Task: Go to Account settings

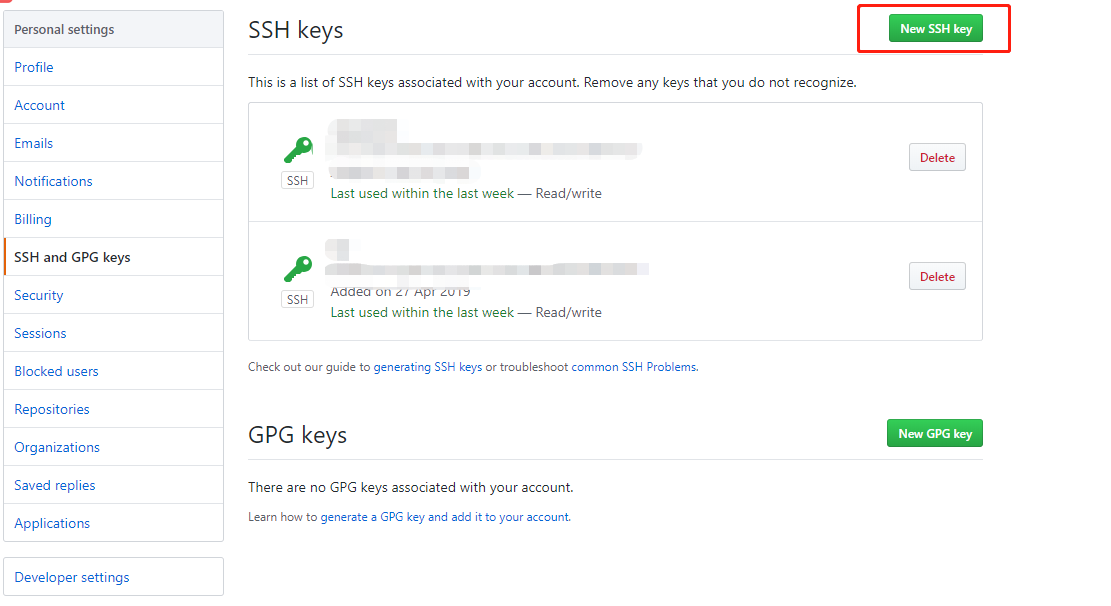Action: point(40,105)
